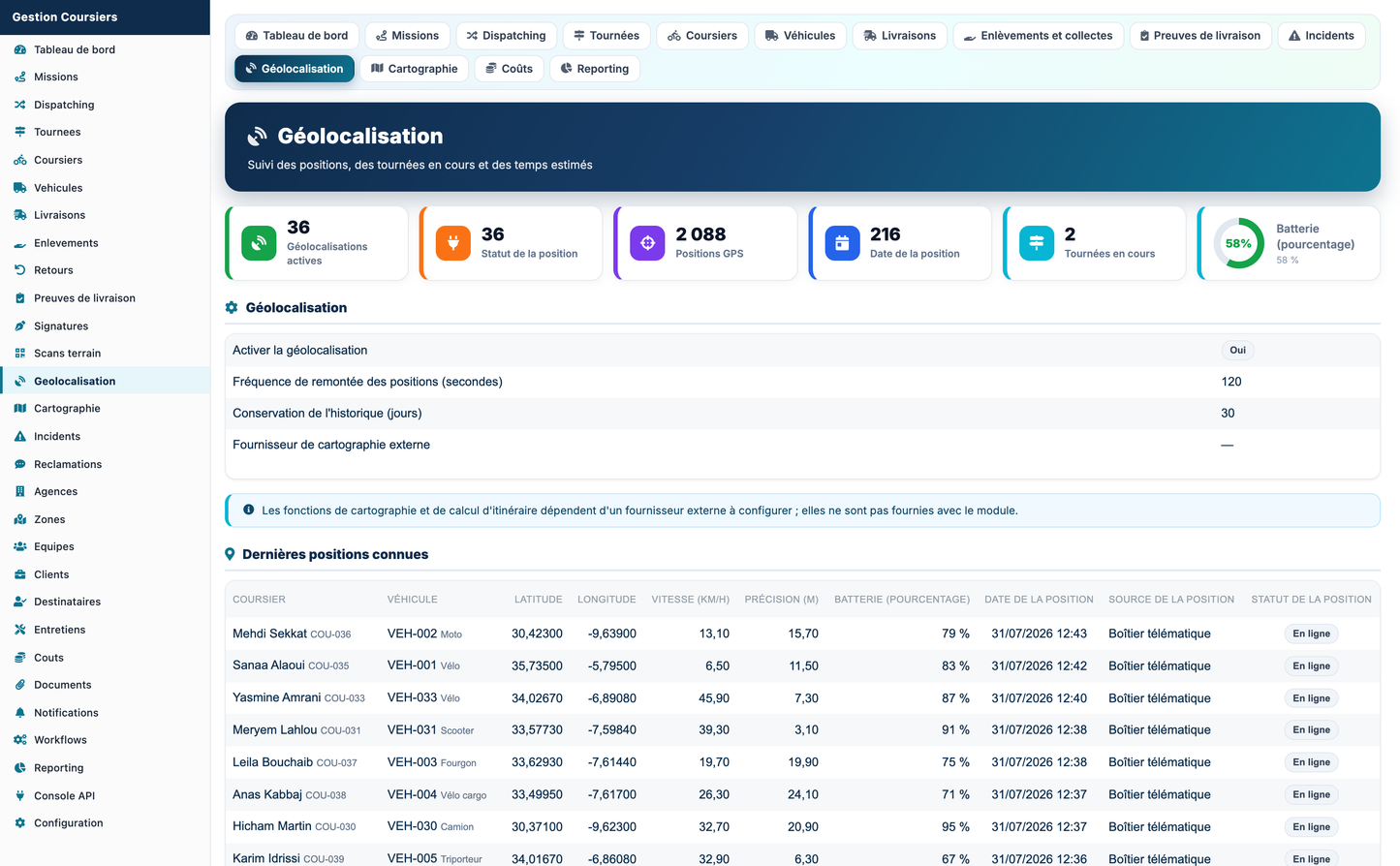Select the Yasmine Amrani row in the positions table
The width and height of the screenshot is (1400, 866).
(802, 697)
